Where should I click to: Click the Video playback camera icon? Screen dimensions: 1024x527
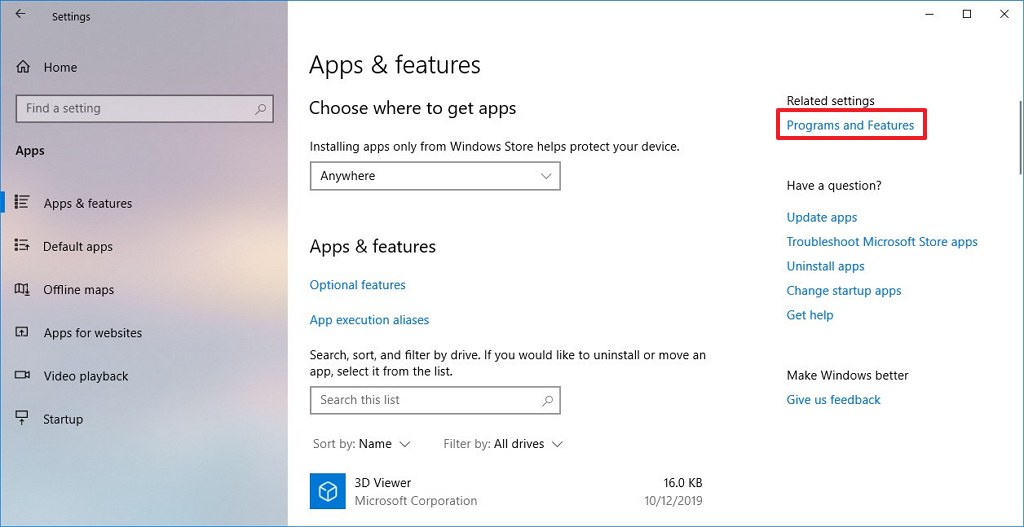[x=22, y=375]
